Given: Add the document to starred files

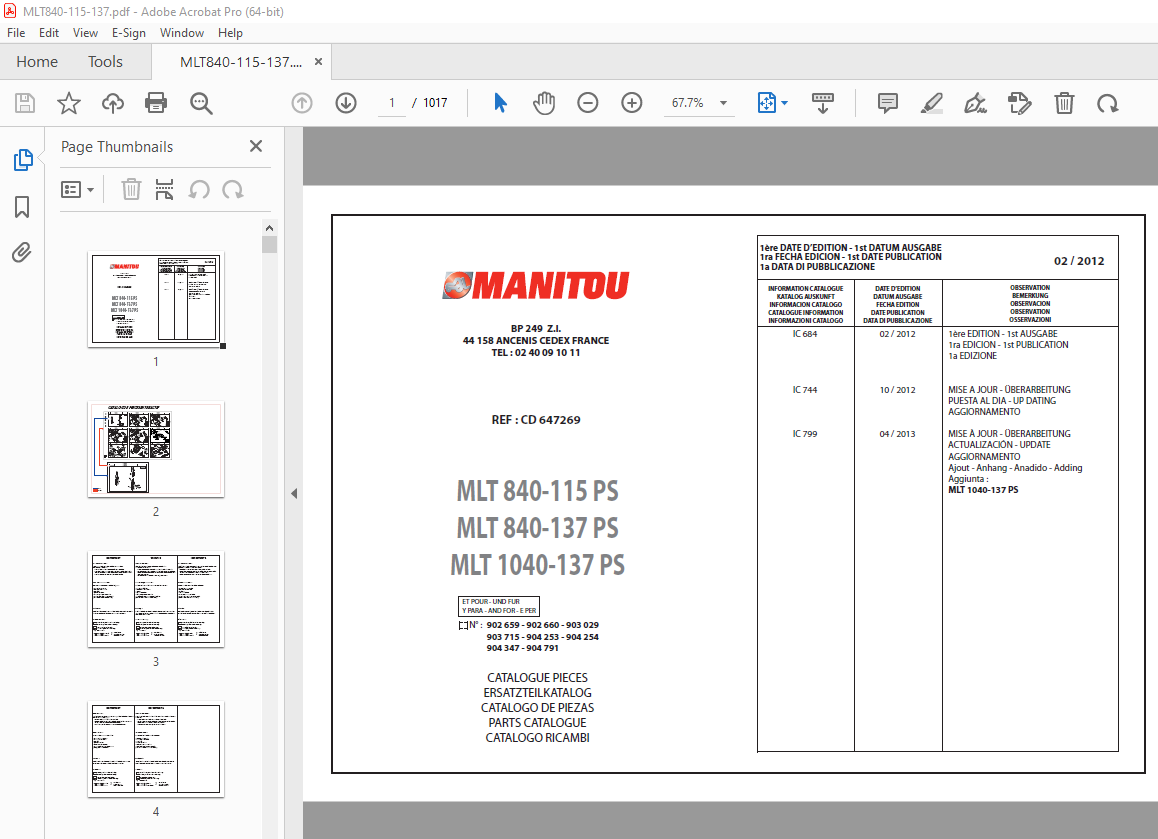Looking at the screenshot, I should click(x=69, y=103).
